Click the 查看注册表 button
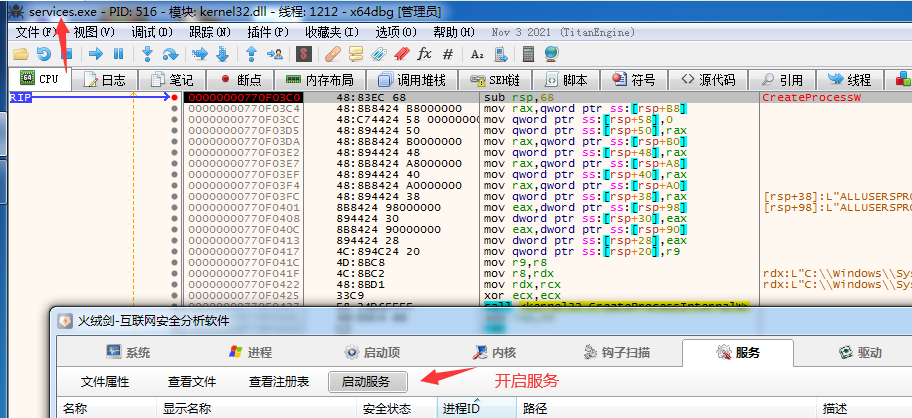912x418 pixels. [x=279, y=382]
